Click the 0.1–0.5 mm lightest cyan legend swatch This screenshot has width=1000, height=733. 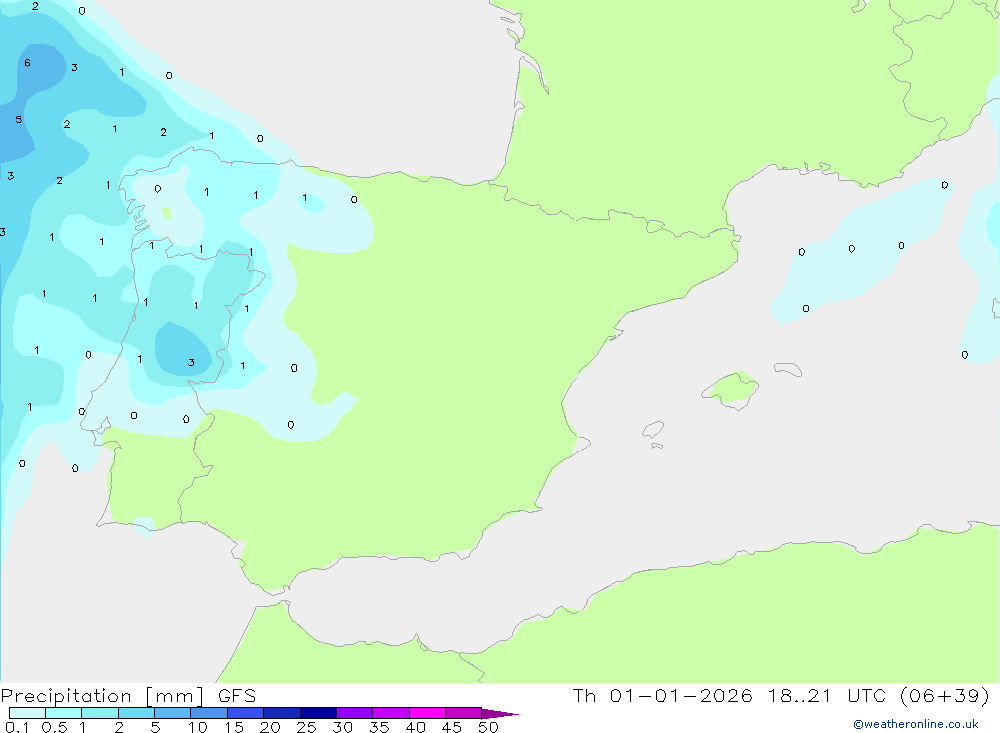(27, 713)
